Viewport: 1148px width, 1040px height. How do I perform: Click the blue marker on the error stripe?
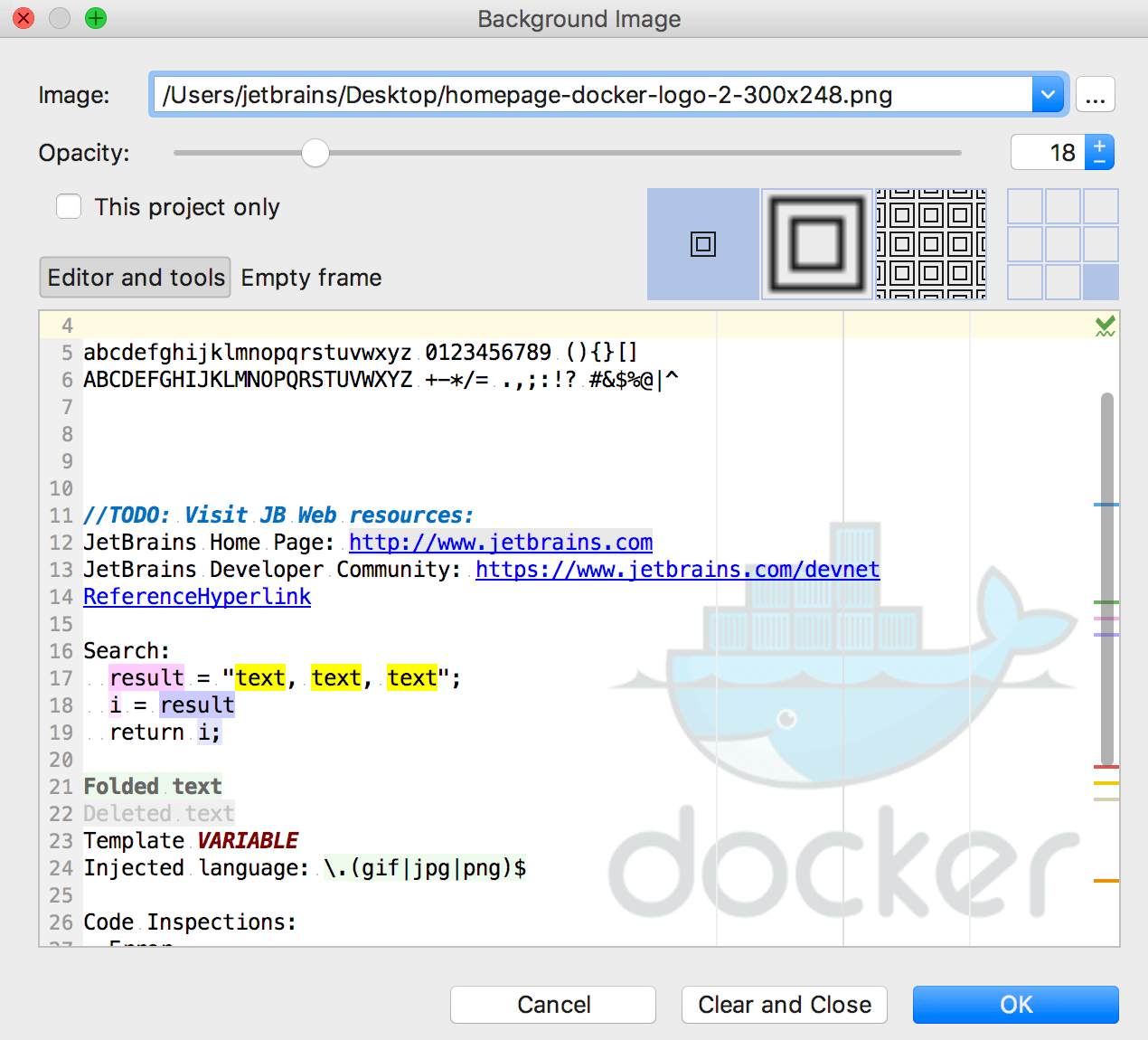coord(1106,504)
